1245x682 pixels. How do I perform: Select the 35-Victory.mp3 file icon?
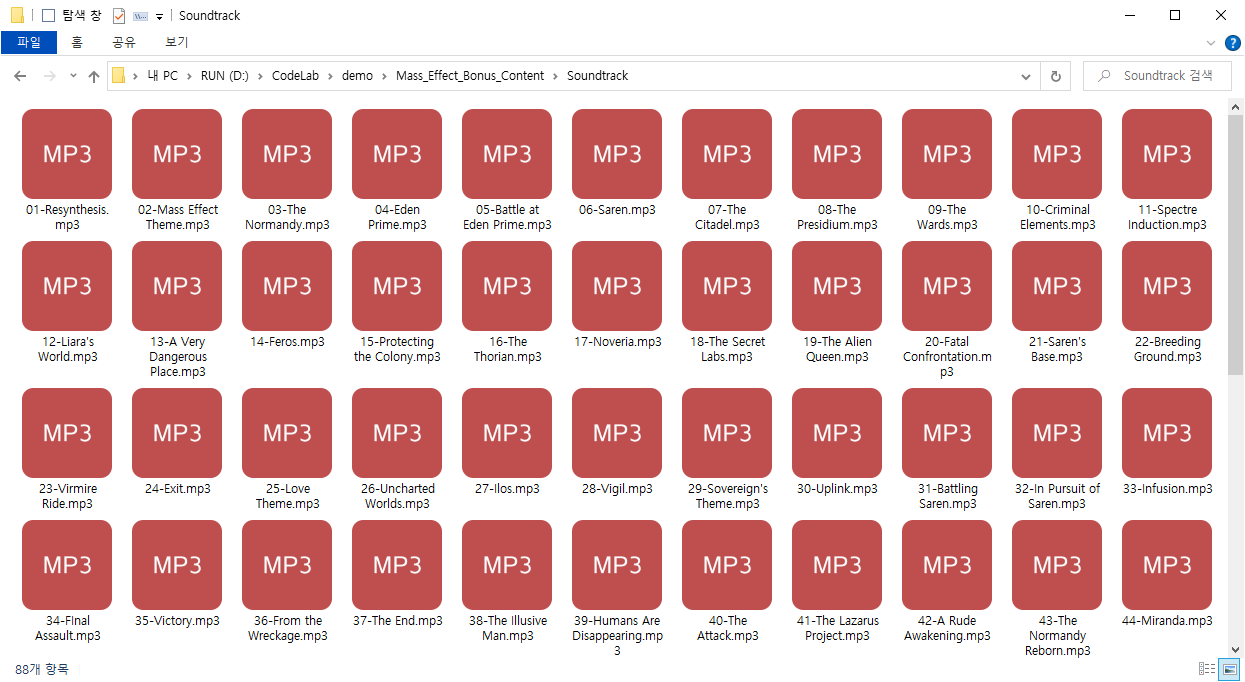[x=177, y=565]
